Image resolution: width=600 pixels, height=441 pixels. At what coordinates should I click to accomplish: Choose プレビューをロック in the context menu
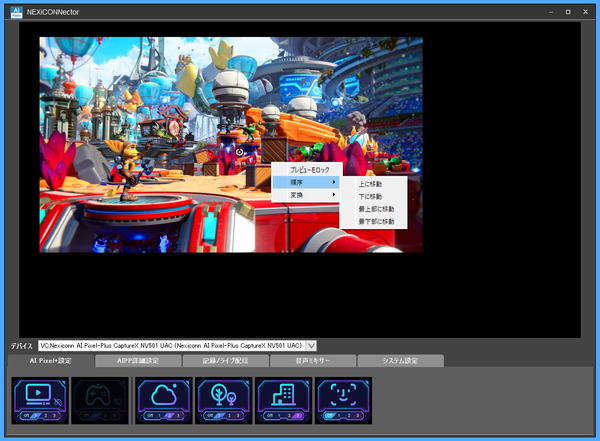coord(306,170)
